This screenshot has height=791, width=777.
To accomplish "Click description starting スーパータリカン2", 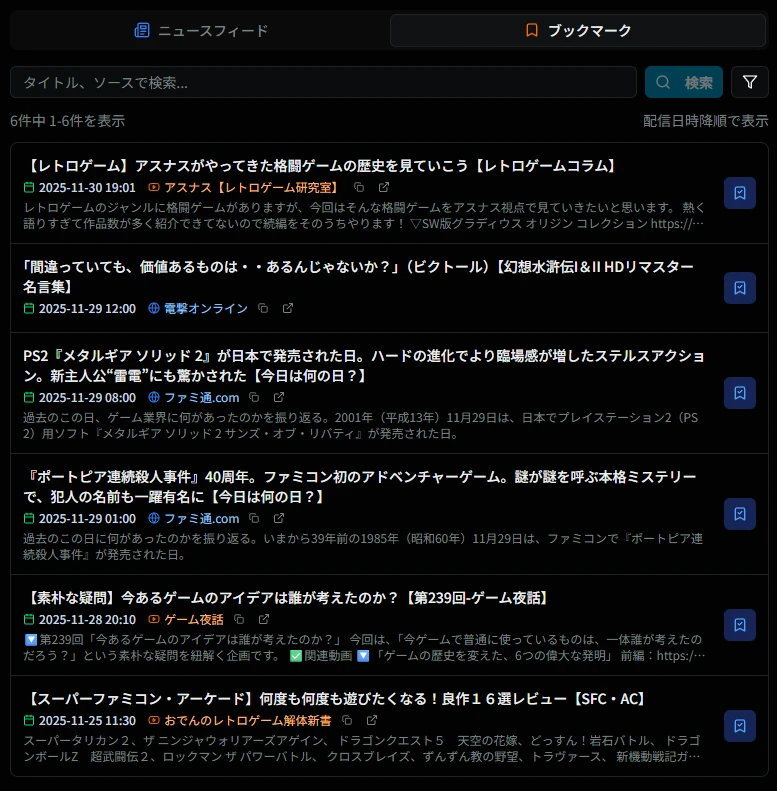I will click(x=362, y=749).
